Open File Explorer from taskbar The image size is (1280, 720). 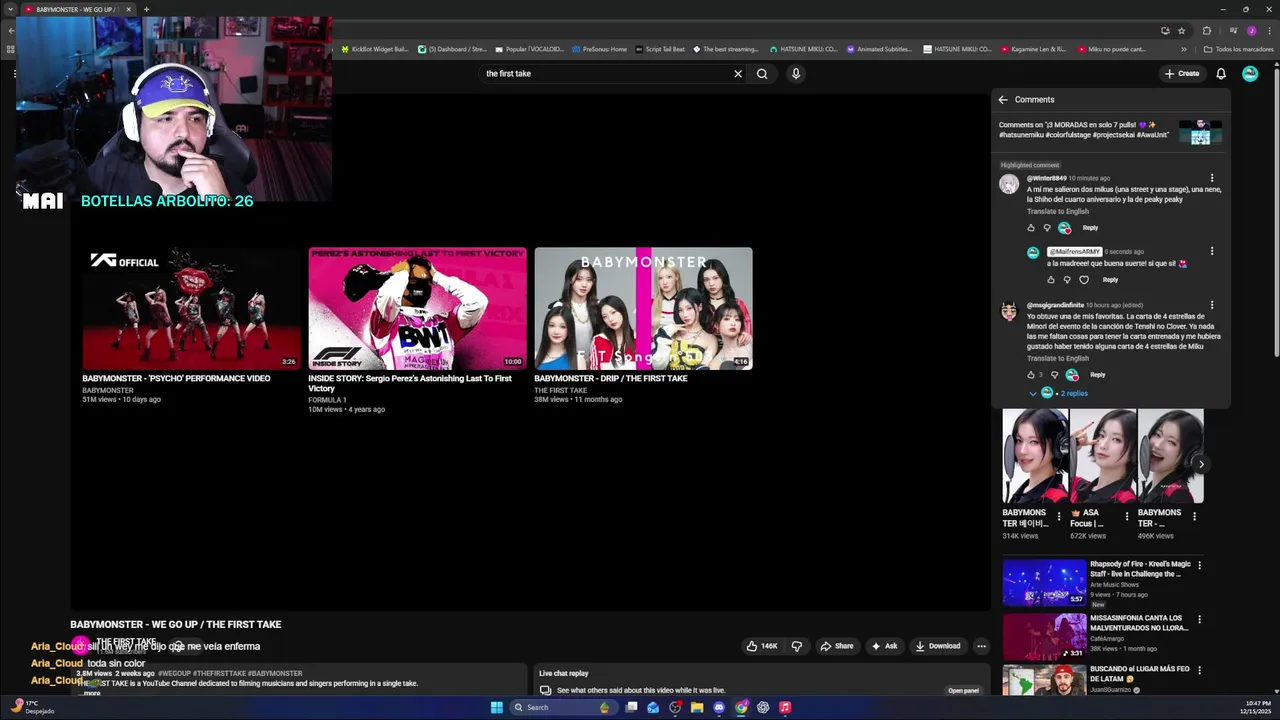[697, 707]
